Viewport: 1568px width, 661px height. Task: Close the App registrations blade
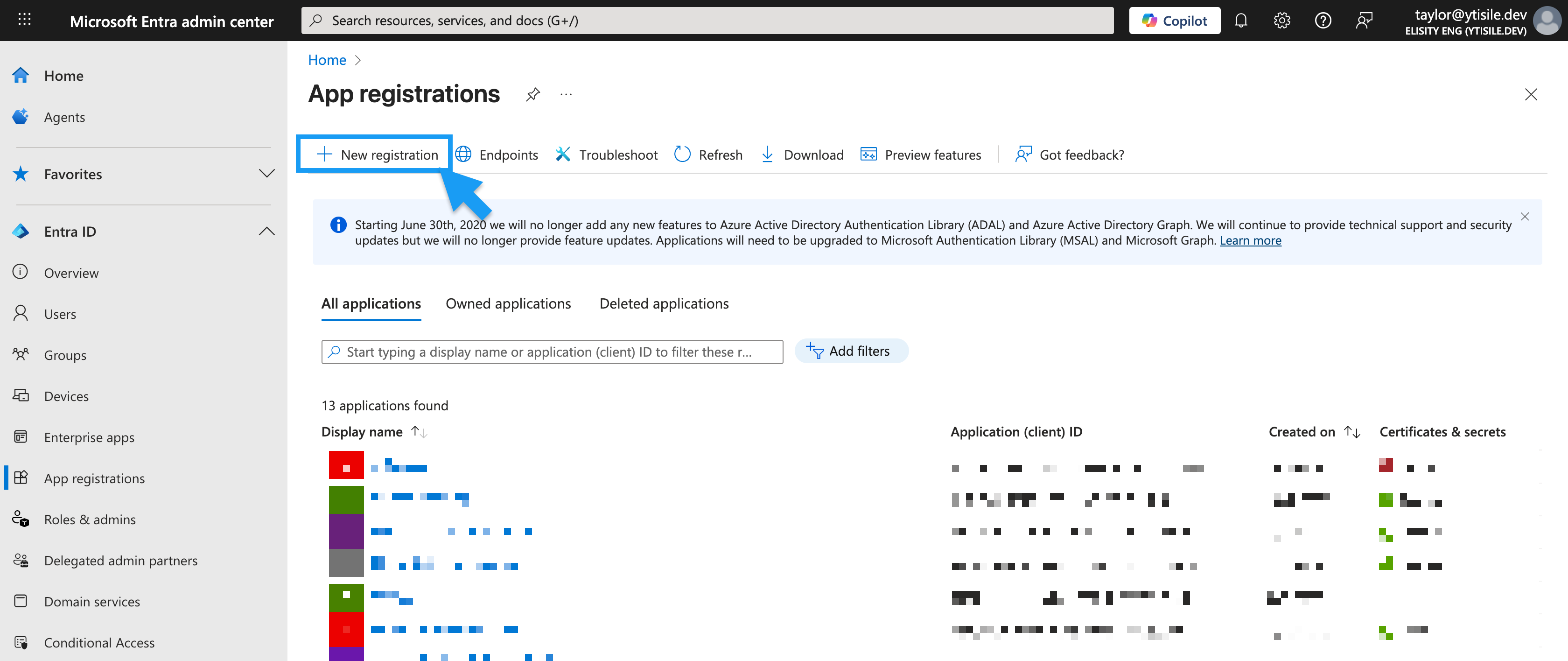1530,94
